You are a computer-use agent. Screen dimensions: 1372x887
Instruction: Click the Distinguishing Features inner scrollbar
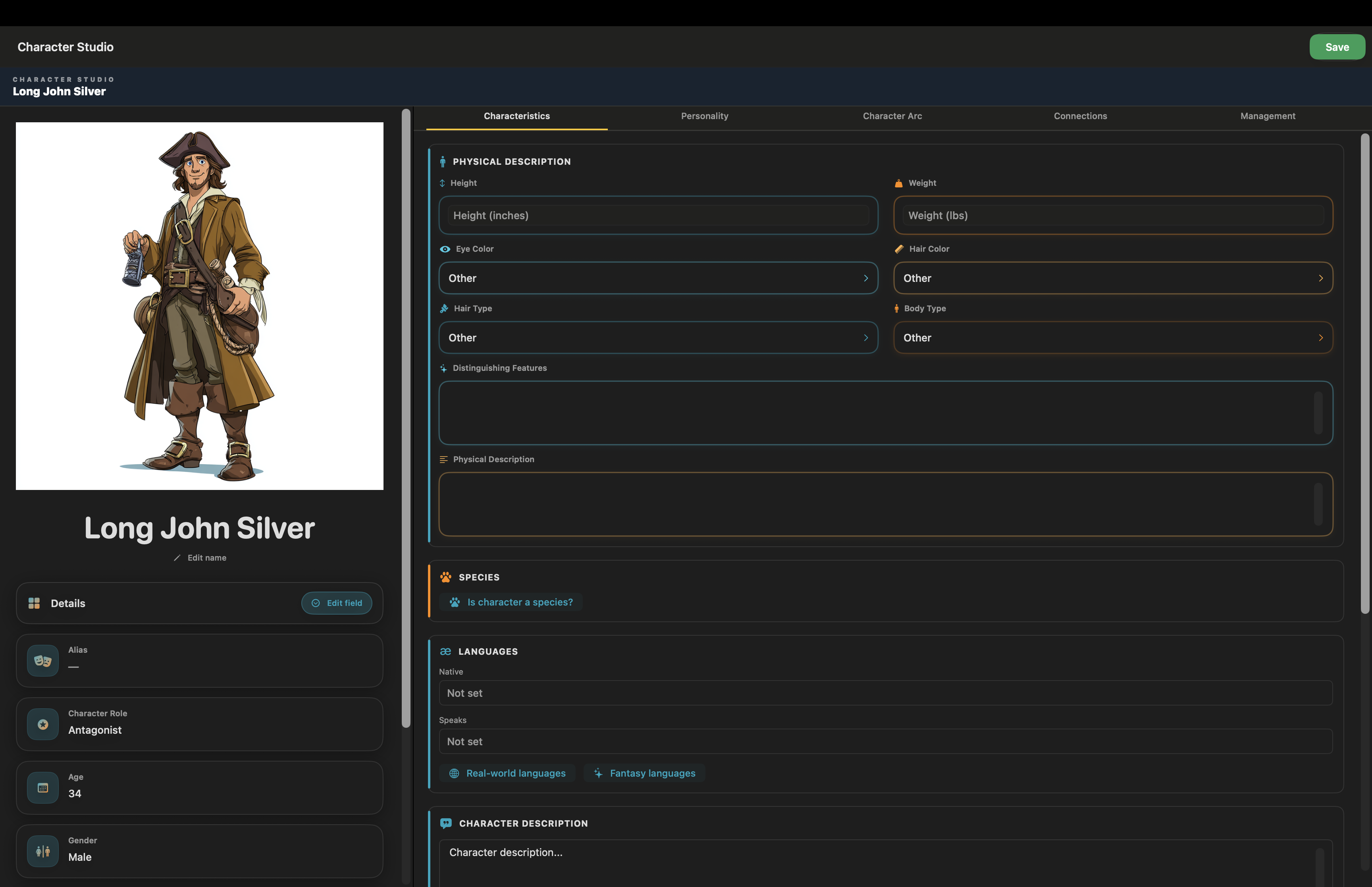pos(1318,413)
